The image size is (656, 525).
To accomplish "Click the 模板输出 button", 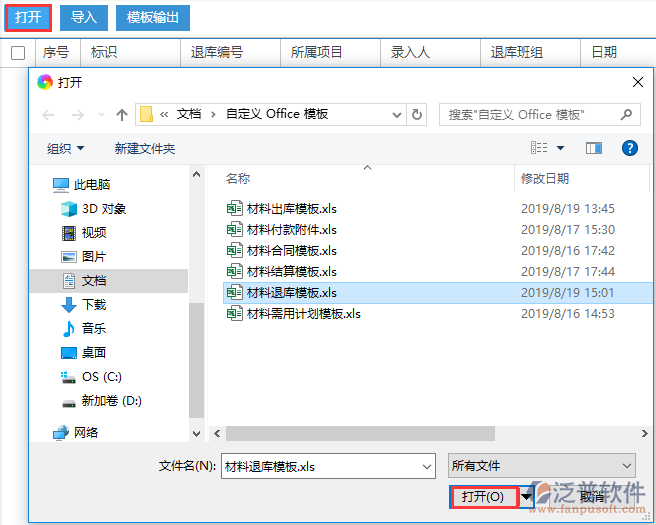I will point(153,18).
